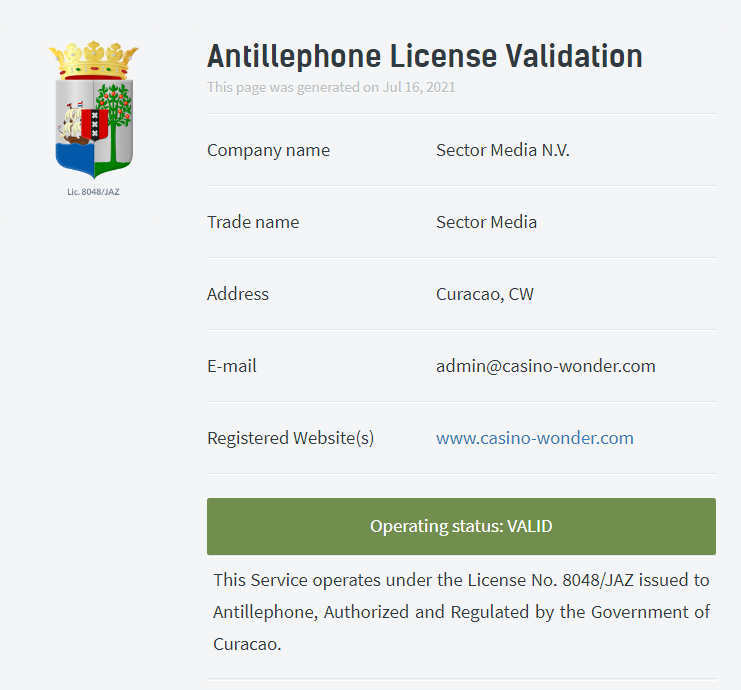
Task: Click the orange tree on the shield
Action: click(x=113, y=121)
